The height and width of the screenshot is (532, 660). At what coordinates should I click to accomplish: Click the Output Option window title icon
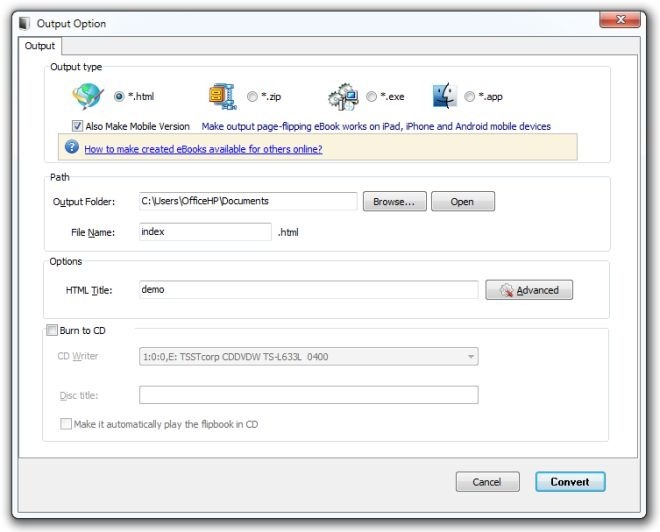(25, 23)
